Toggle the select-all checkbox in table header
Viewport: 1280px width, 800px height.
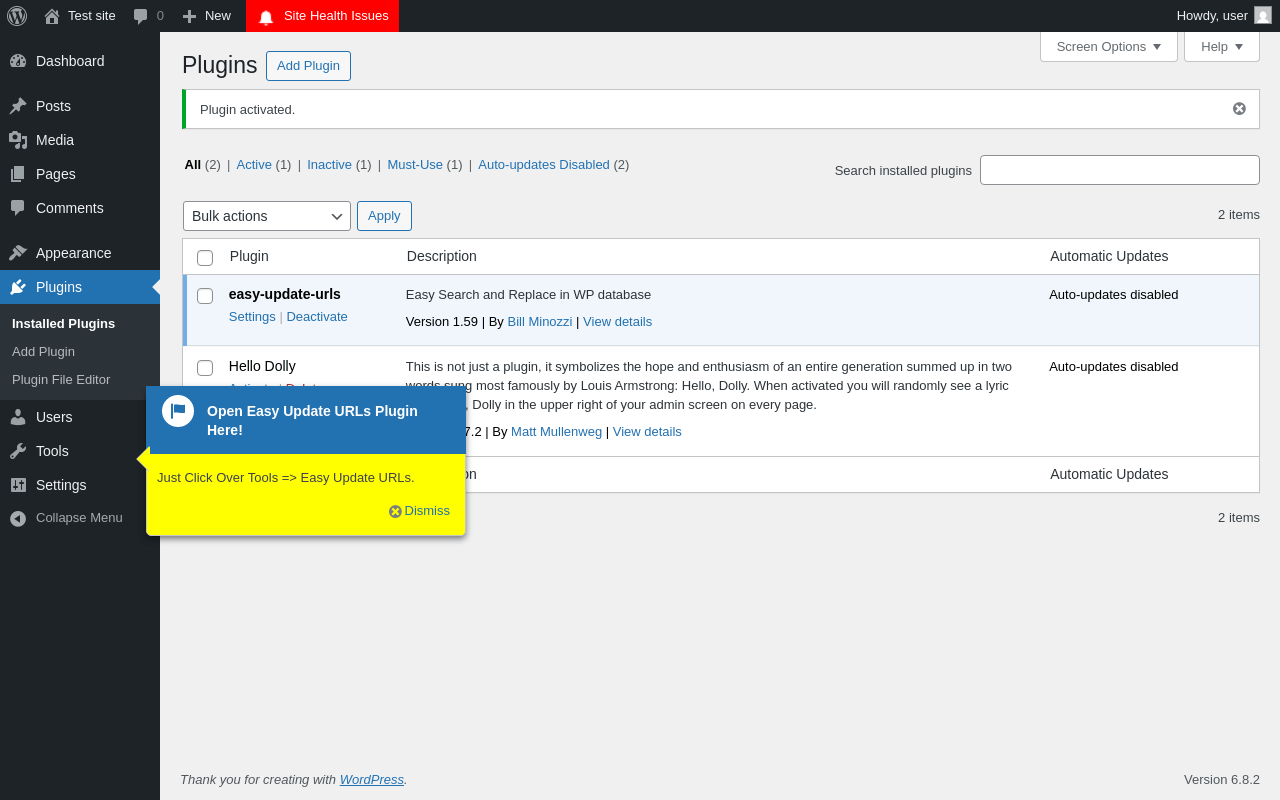[205, 258]
